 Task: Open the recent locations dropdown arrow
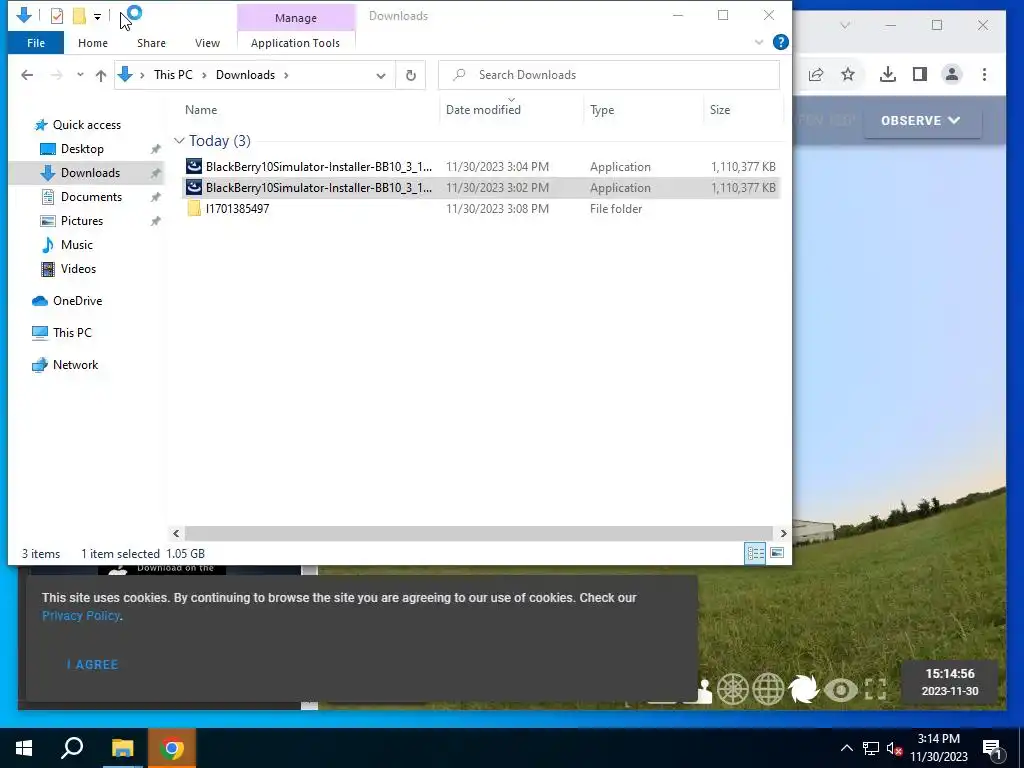tap(80, 75)
